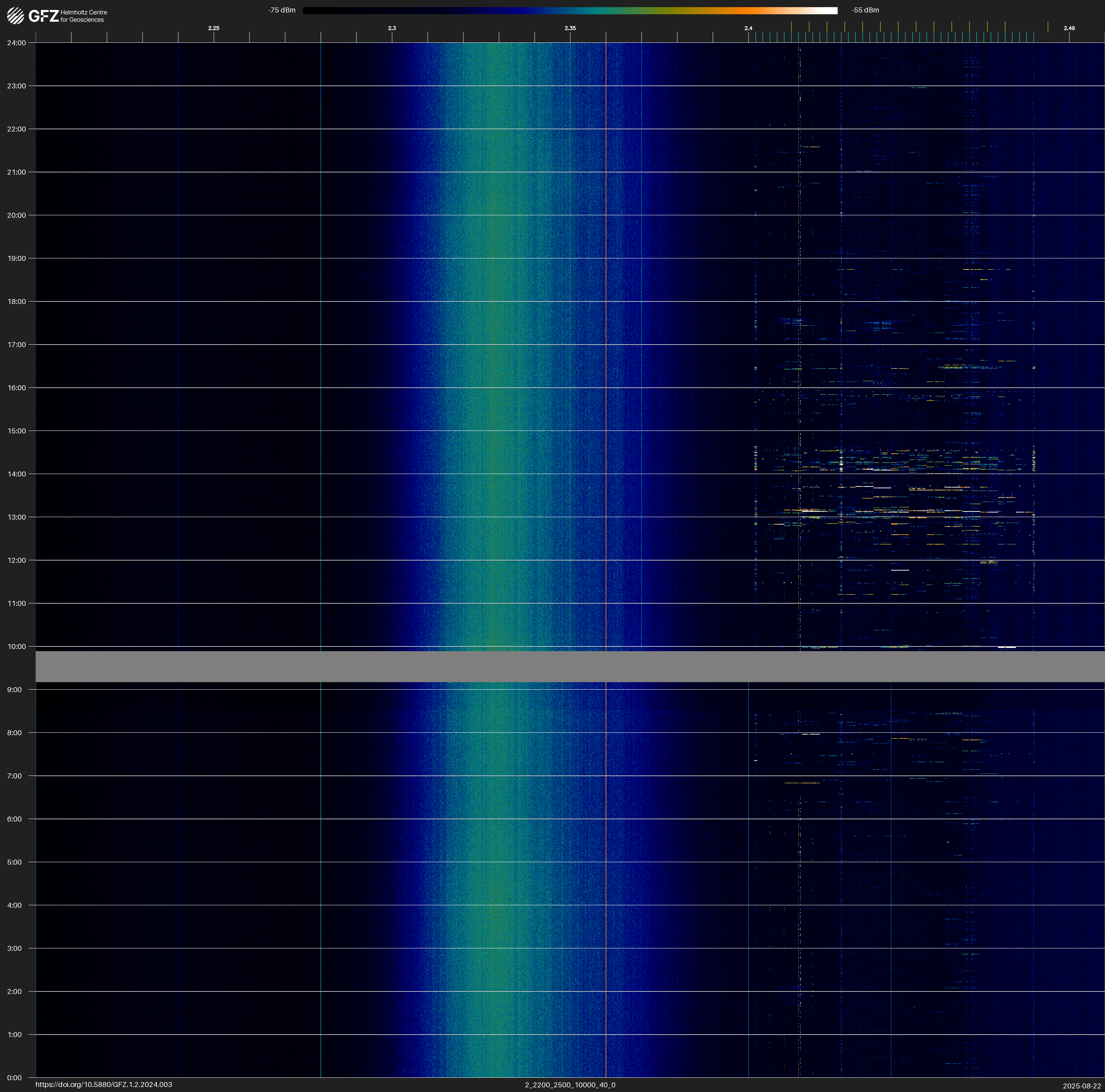Viewport: 1105px width, 1092px height.
Task: Click the Helmholtz Centre for Geosciences text
Action: [83, 16]
